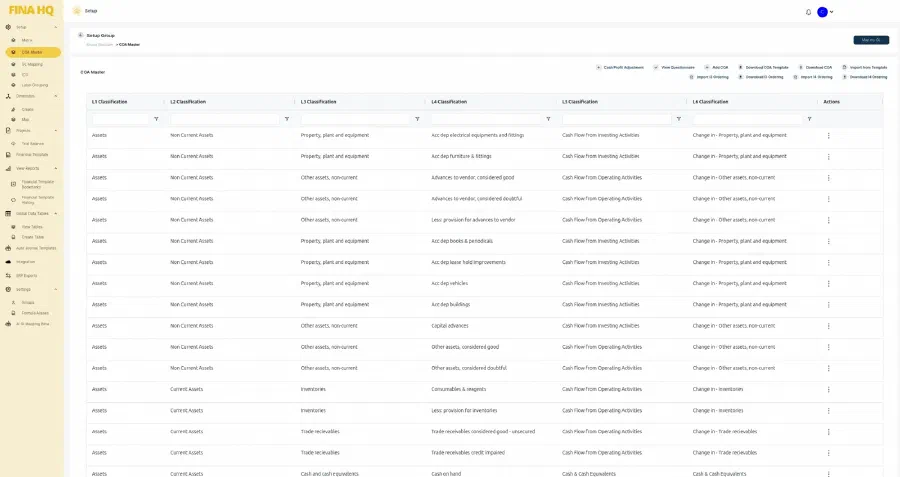
Task: Click L3 Classification column header
Action: coord(319,102)
